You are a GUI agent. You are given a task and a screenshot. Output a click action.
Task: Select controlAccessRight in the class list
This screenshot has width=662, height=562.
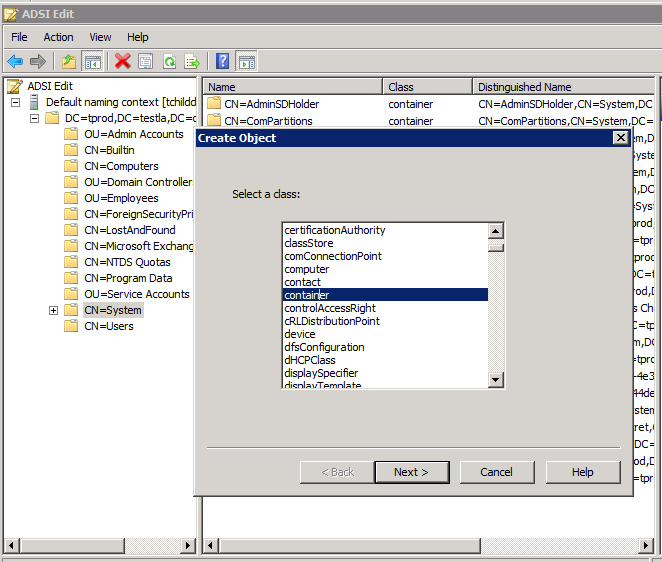pyautogui.click(x=385, y=308)
